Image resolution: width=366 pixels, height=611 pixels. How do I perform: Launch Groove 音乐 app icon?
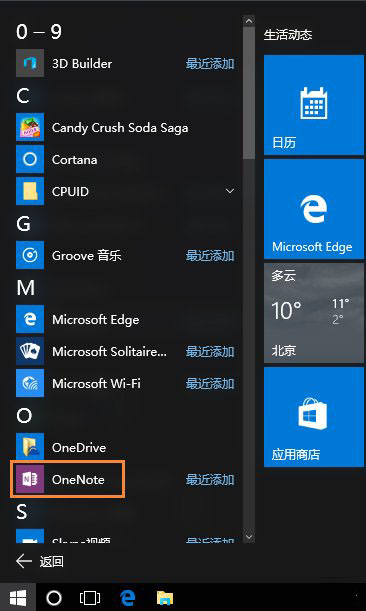click(x=30, y=255)
